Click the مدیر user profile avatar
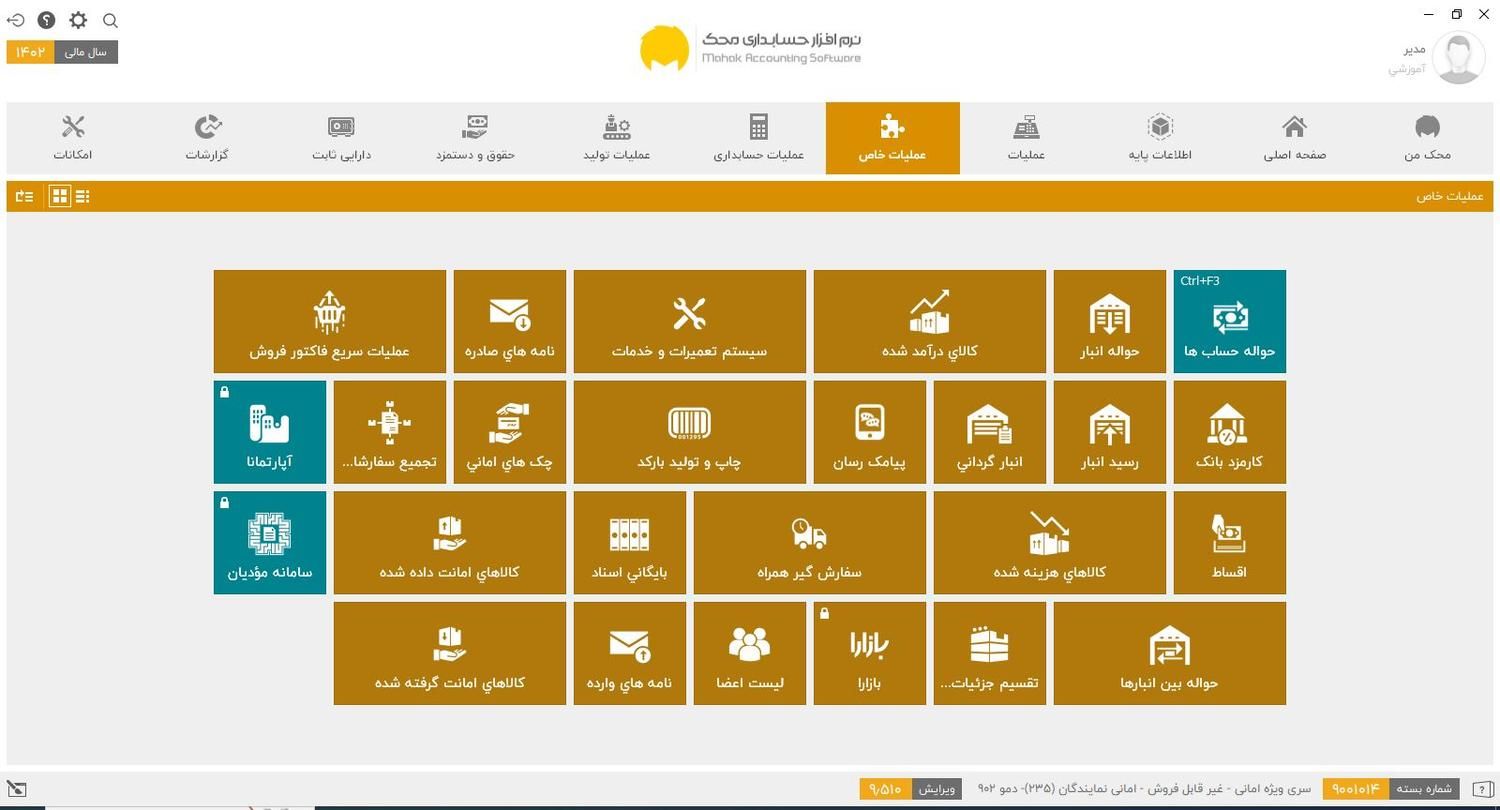The height and width of the screenshot is (810, 1500). point(1458,58)
